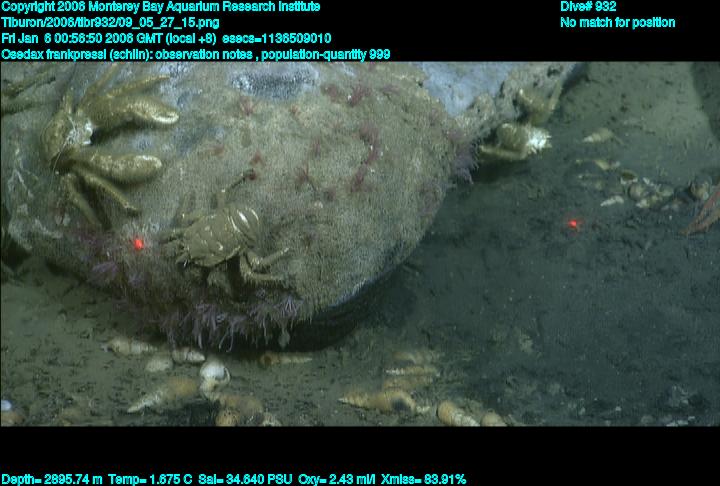This screenshot has width=720, height=486.
Task: Select the 'population-quantity 999' text
Action: [326, 55]
